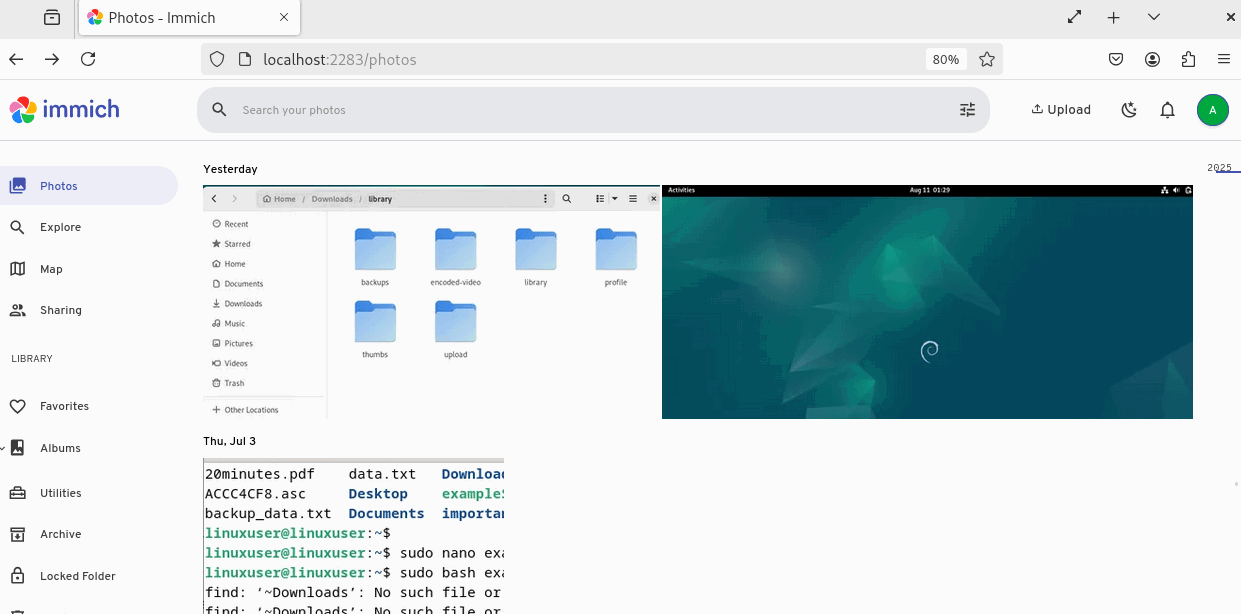This screenshot has height=614, width=1241.
Task: Click the Upload button
Action: [x=1061, y=110]
